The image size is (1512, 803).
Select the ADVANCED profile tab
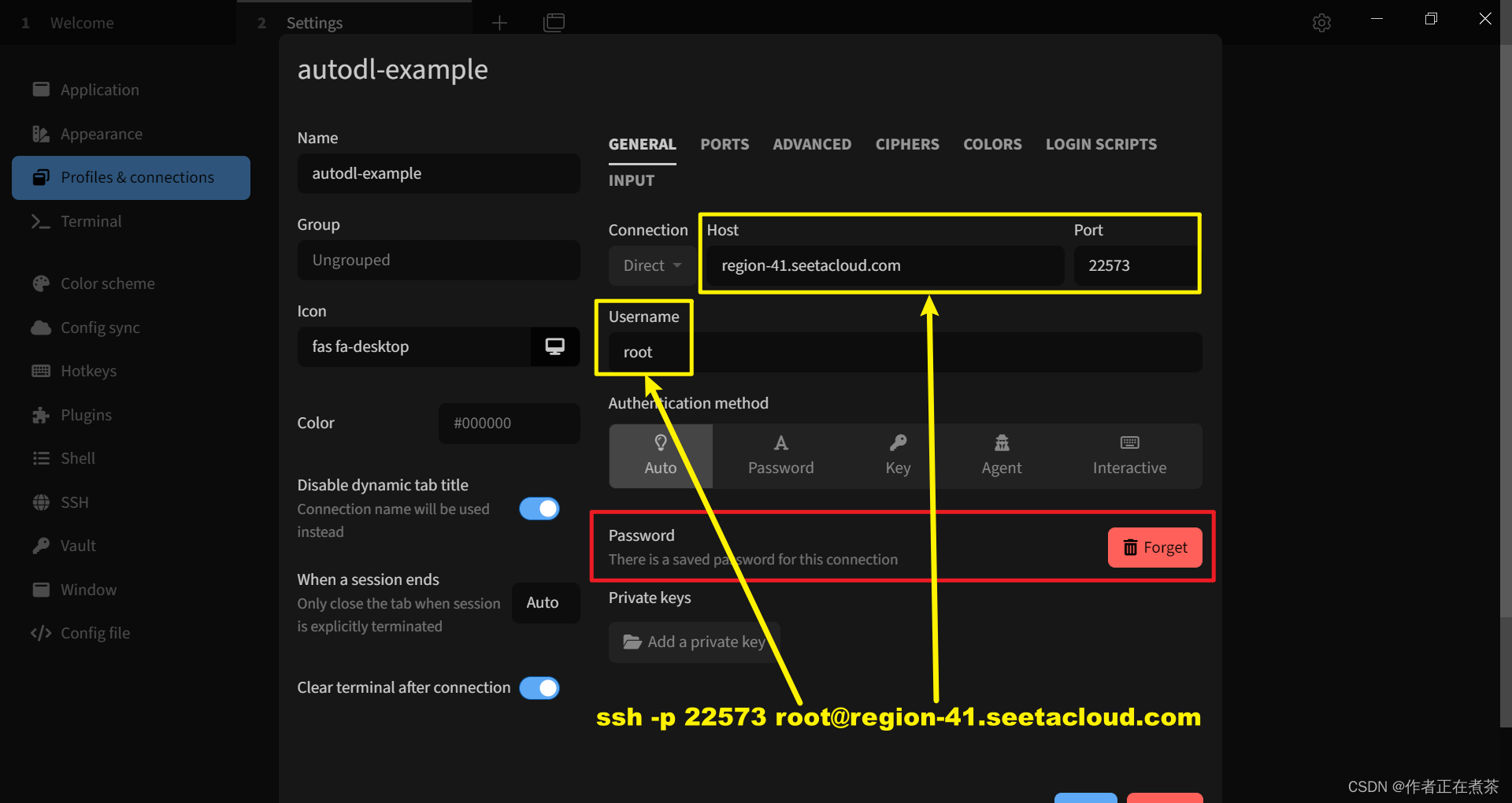coord(812,144)
